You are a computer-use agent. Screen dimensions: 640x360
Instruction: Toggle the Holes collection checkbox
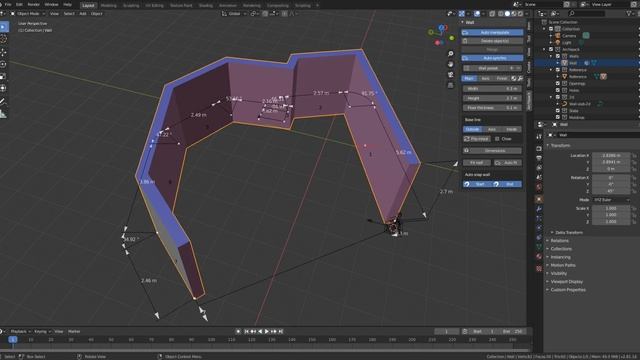pyautogui.click(x=558, y=90)
